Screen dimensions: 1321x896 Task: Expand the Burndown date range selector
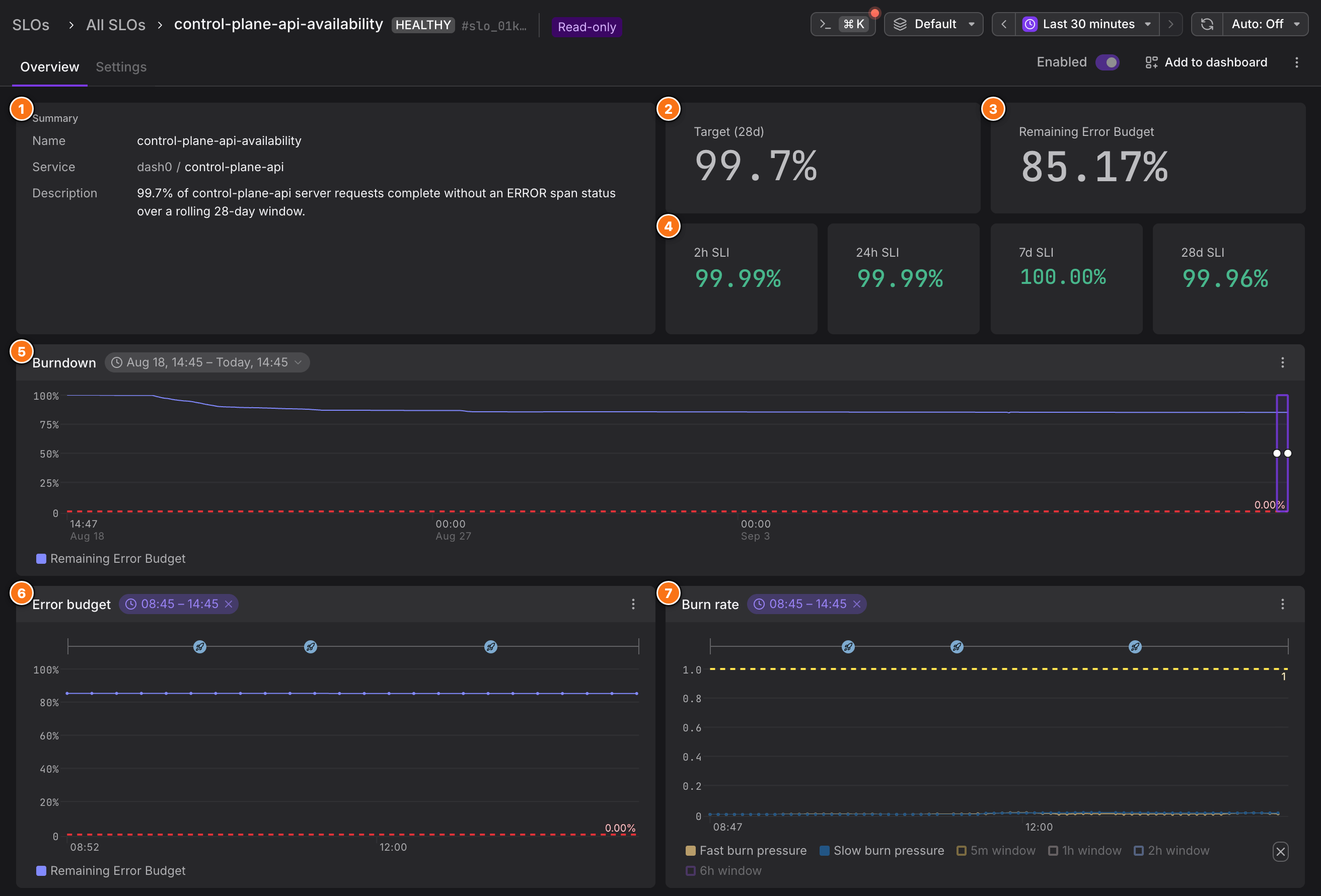[207, 363]
